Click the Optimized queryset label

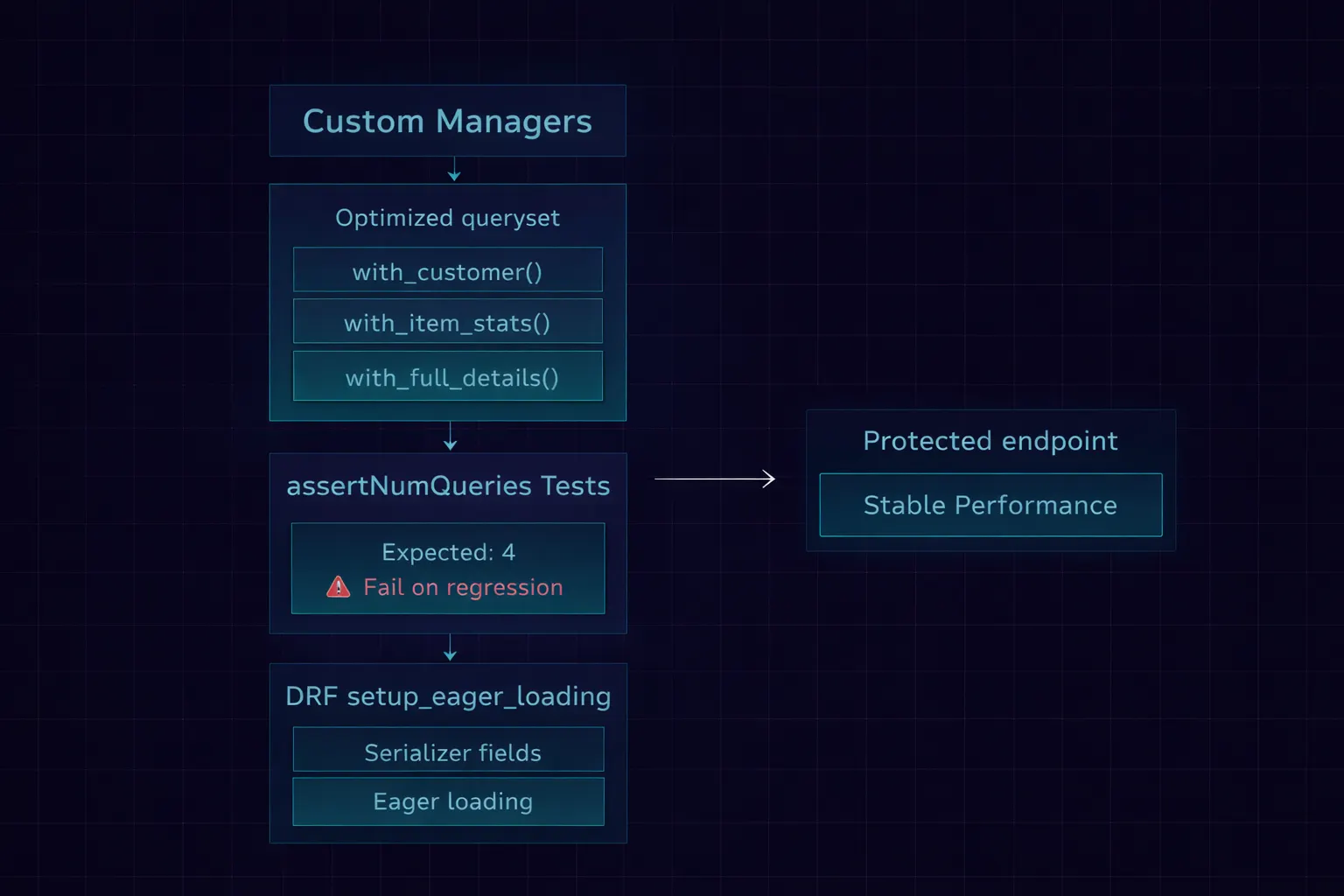point(447,218)
